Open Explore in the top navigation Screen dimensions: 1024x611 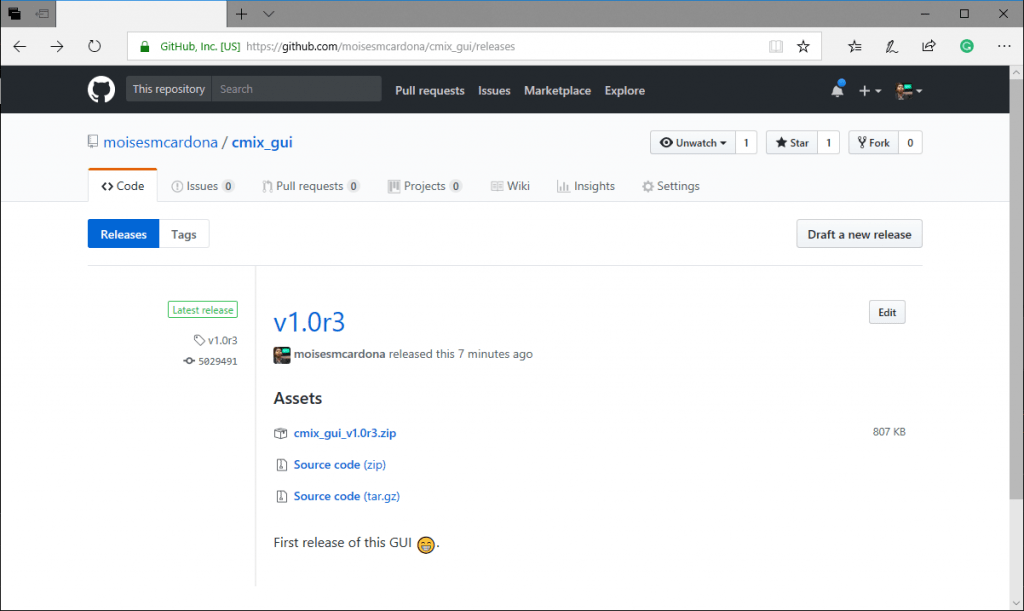(x=625, y=91)
